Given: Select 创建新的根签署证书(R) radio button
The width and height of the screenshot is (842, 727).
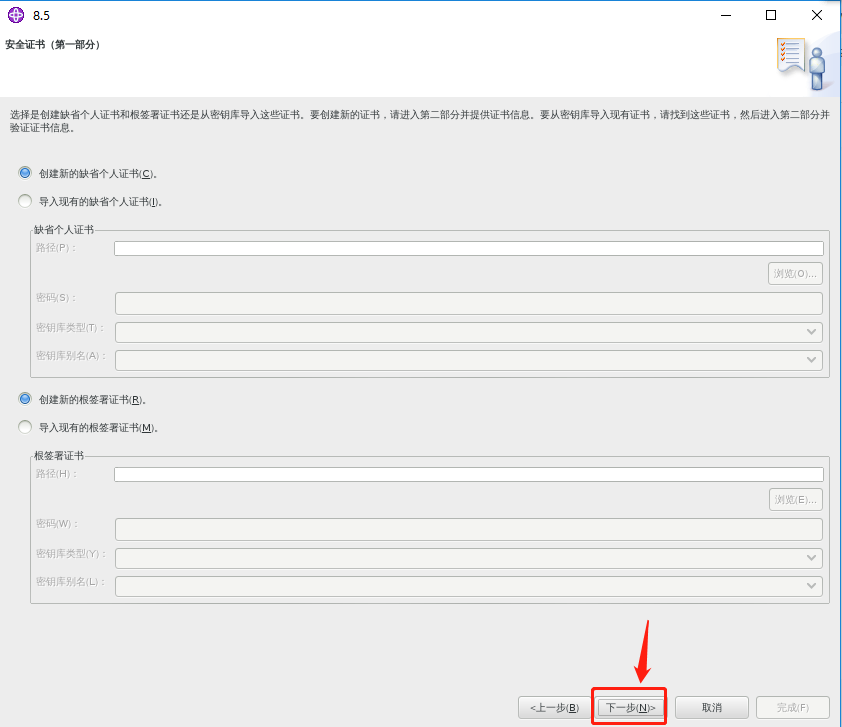Looking at the screenshot, I should coord(25,399).
